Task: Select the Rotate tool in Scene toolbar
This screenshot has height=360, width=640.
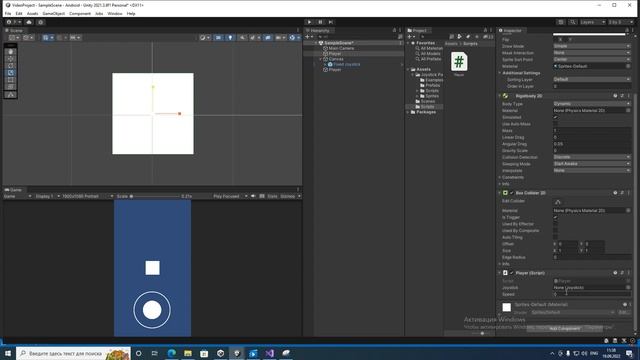Action: [11, 66]
